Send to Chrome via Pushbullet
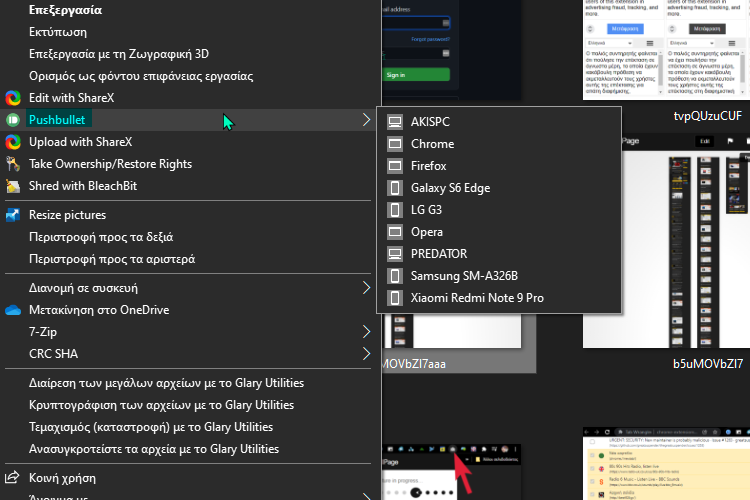This screenshot has width=750, height=500. (499, 144)
